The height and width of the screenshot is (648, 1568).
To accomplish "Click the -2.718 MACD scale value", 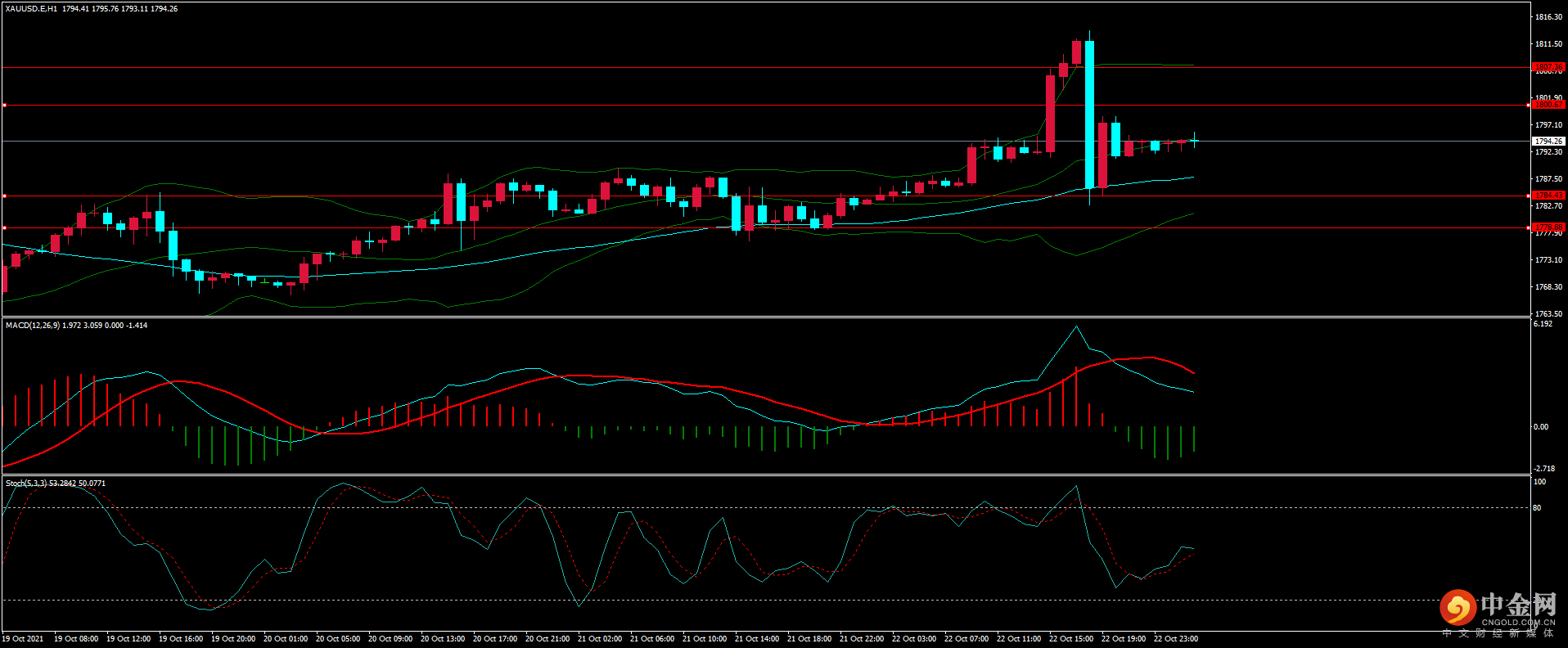I will pyautogui.click(x=1544, y=468).
